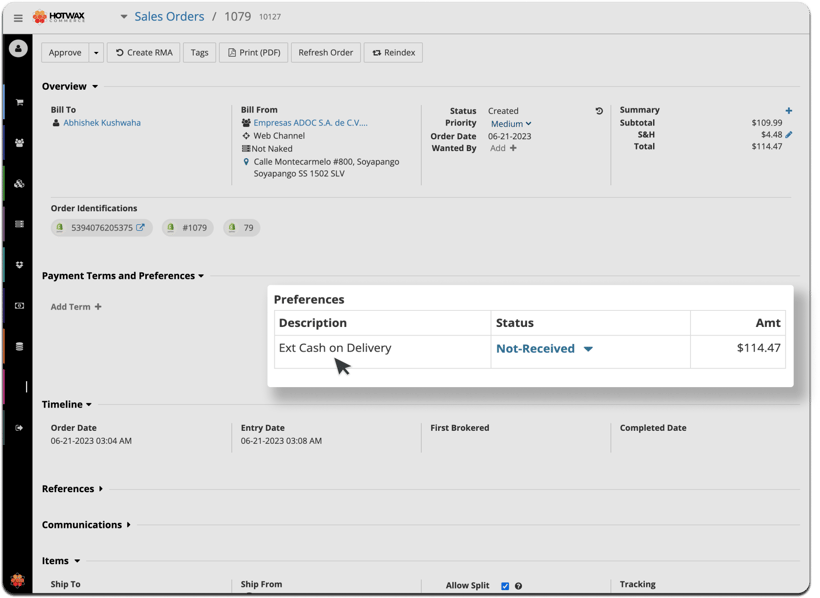Open the Approve button dropdown arrow
The width and height of the screenshot is (820, 598).
pyautogui.click(x=96, y=52)
